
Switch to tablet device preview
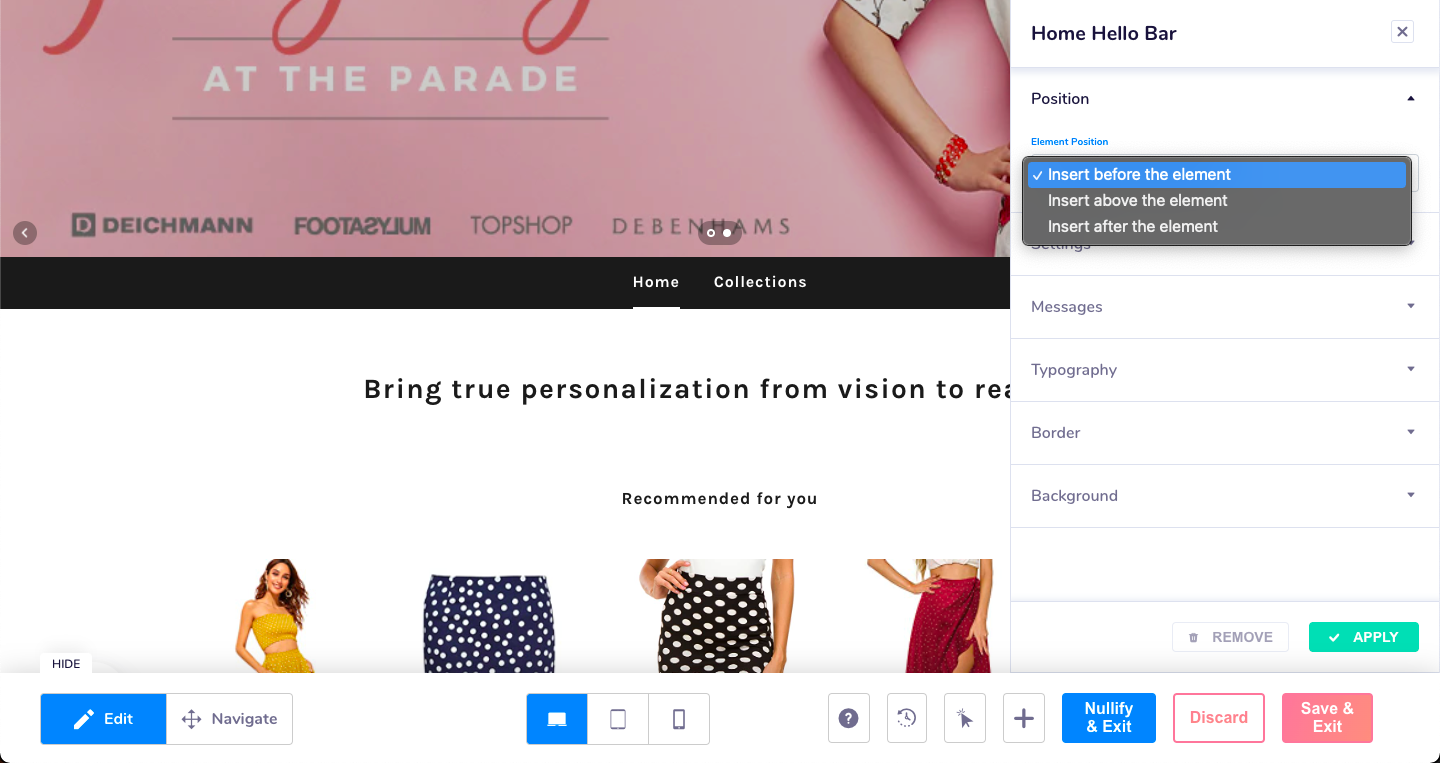click(618, 719)
